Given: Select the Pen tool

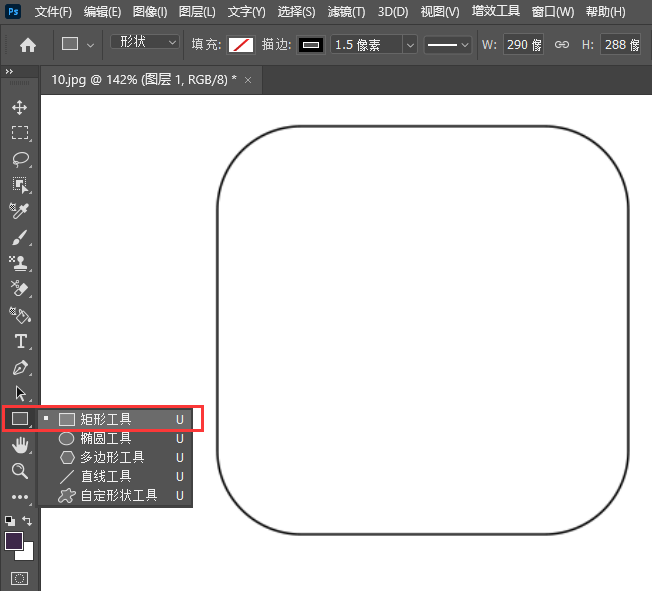Looking at the screenshot, I should coord(19,367).
